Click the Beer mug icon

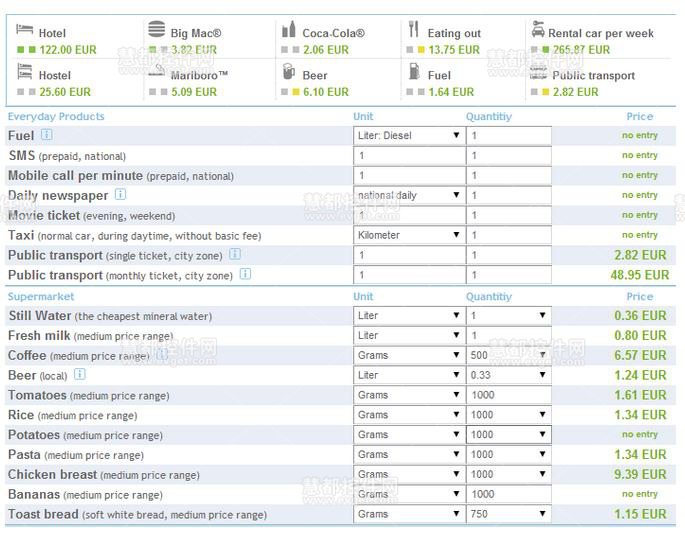(289, 72)
